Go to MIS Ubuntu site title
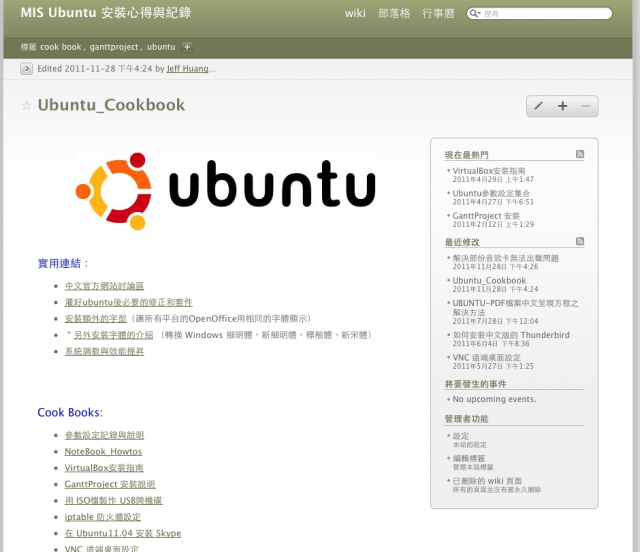This screenshot has height=552, width=640. click(x=106, y=13)
